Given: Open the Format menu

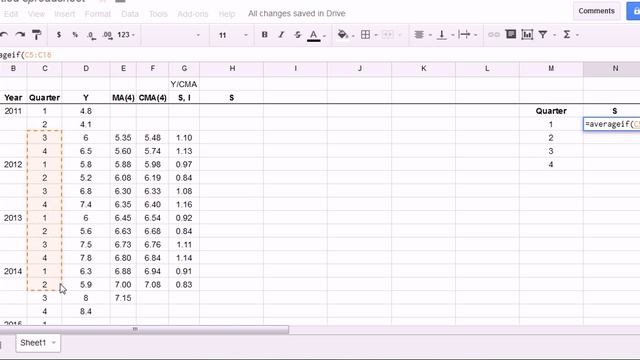Looking at the screenshot, I should pos(98,14).
